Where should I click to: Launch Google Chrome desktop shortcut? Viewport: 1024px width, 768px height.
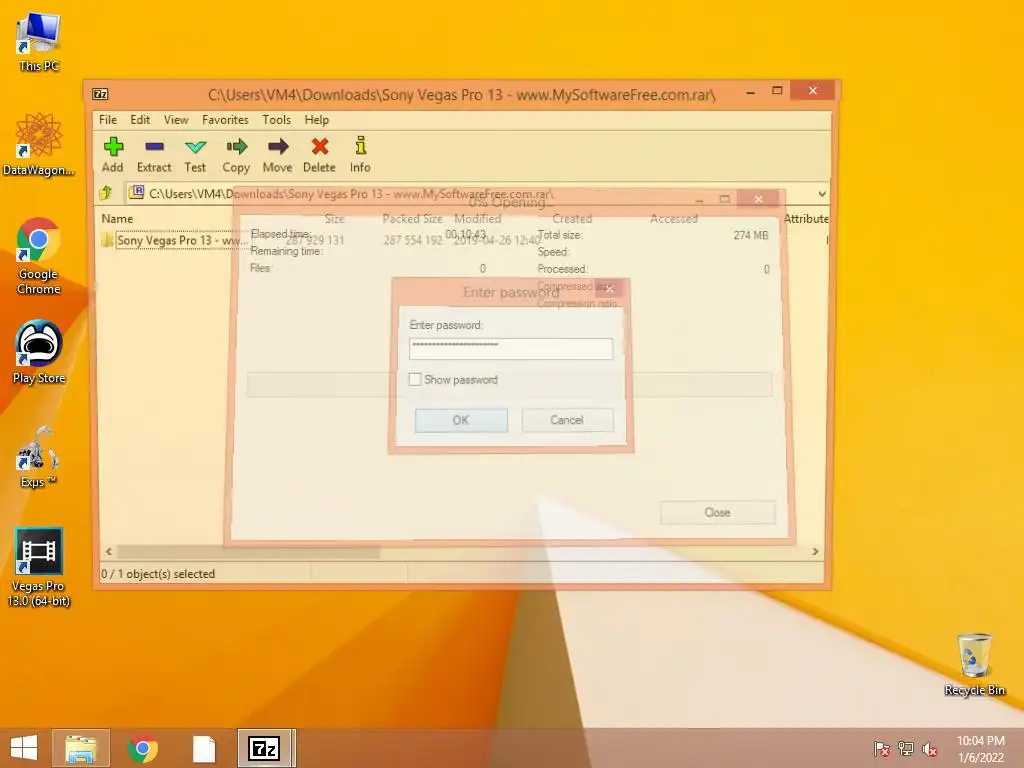[x=39, y=256]
